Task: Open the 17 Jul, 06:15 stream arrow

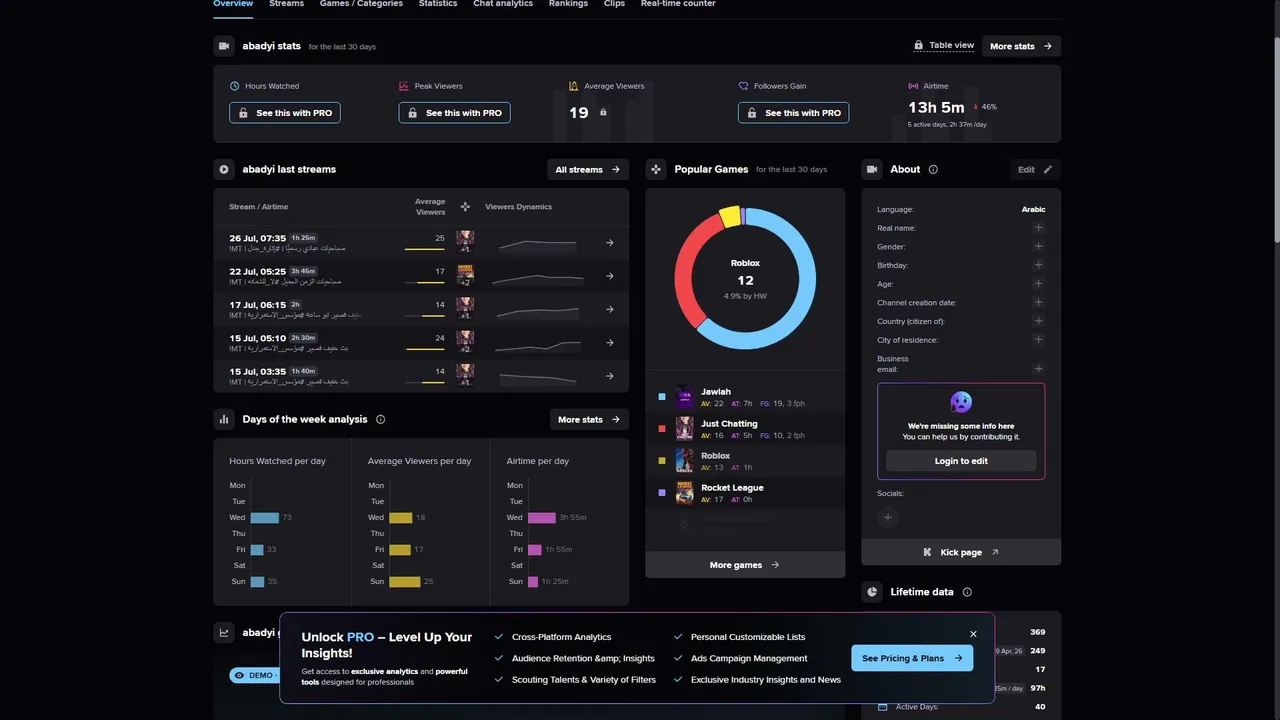Action: coord(610,310)
